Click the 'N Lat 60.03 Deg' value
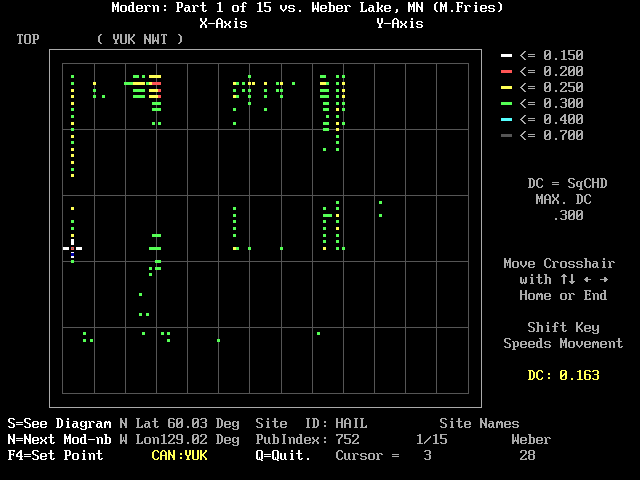This screenshot has height=480, width=640. pos(179,423)
